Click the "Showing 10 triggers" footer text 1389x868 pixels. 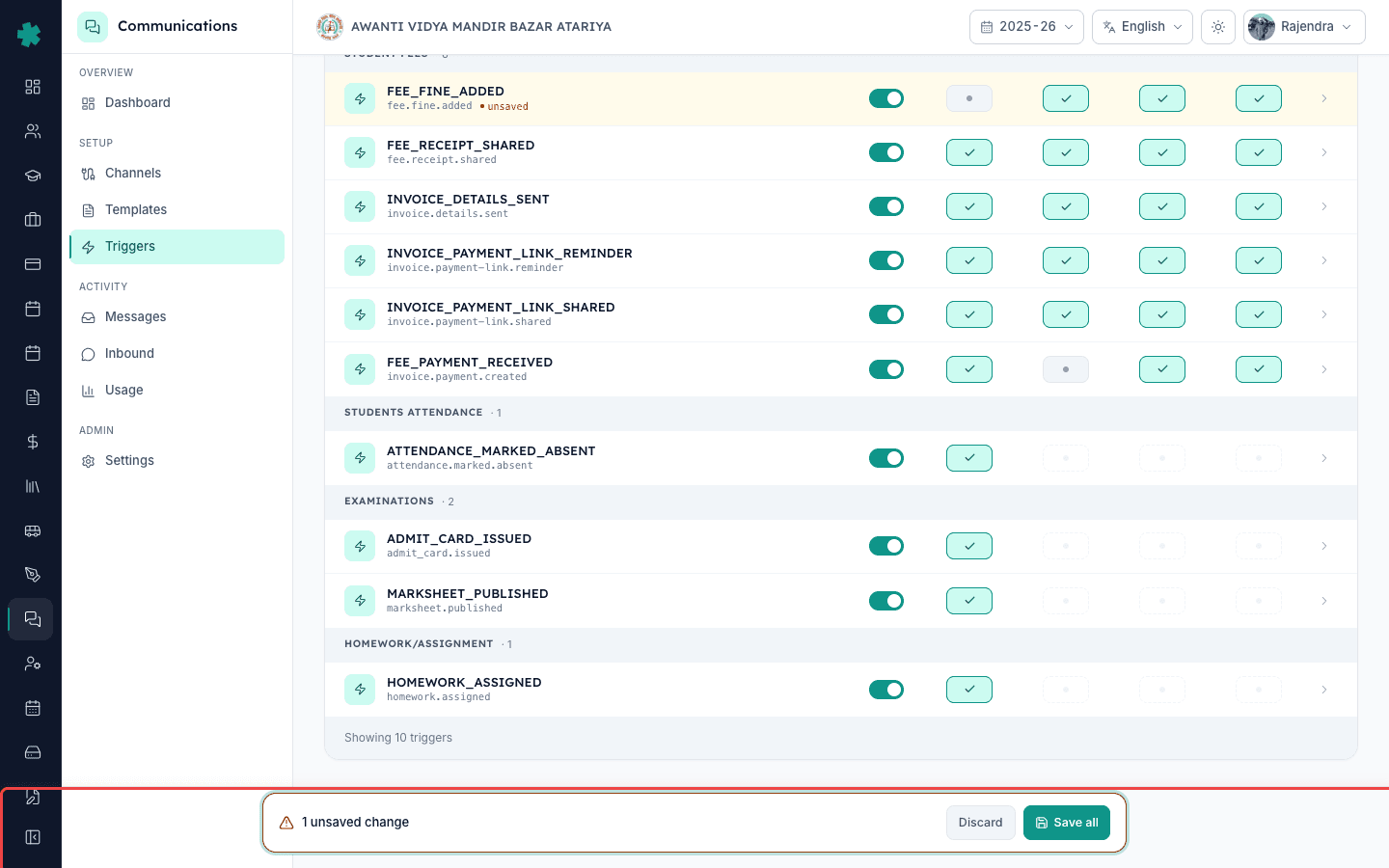(398, 738)
